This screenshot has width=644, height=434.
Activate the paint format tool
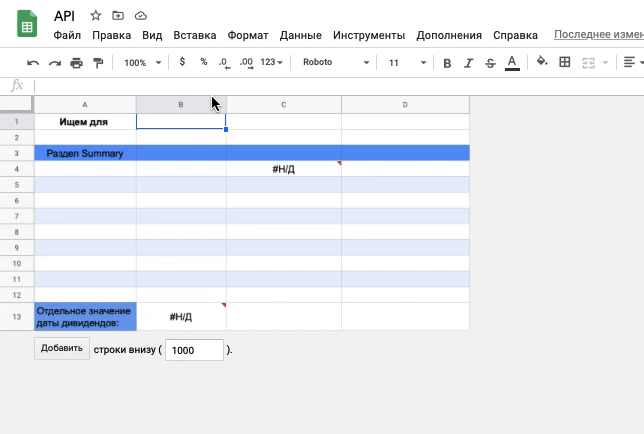98,63
